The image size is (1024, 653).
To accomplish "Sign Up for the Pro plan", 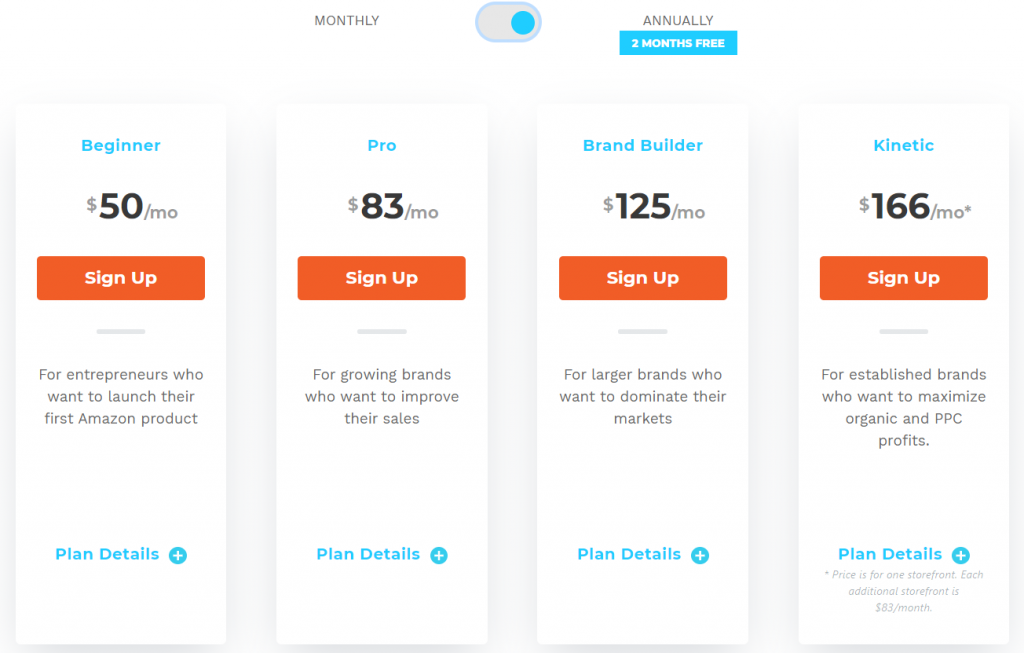I will (x=381, y=278).
